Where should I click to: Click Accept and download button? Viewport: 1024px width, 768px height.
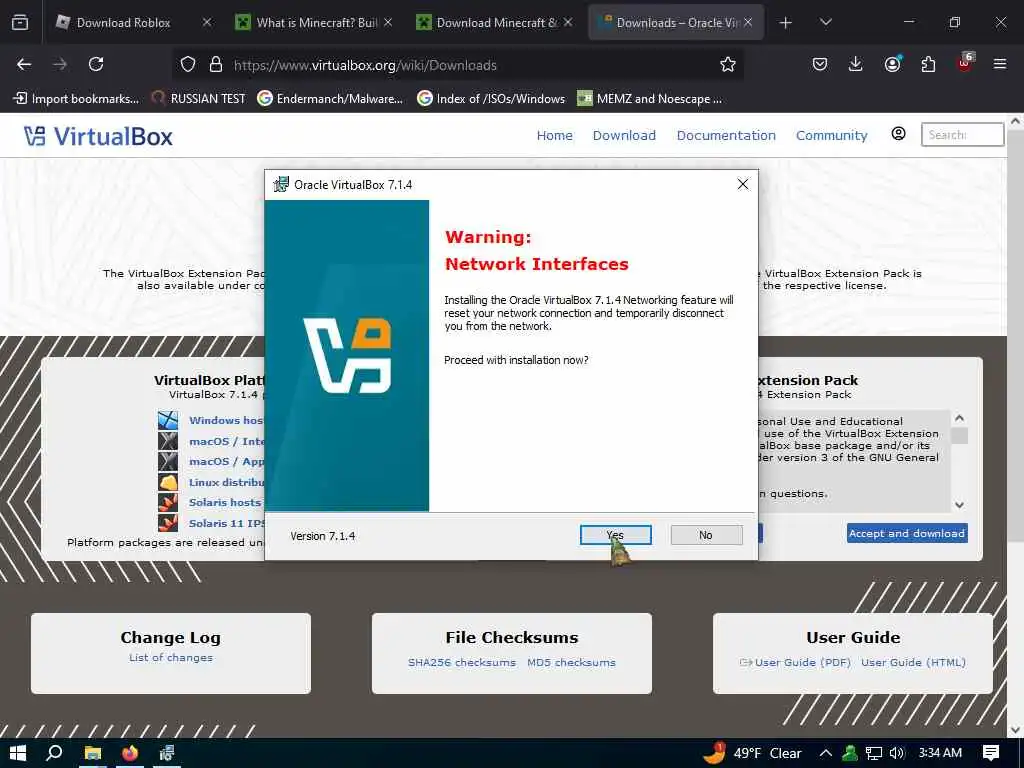[907, 533]
